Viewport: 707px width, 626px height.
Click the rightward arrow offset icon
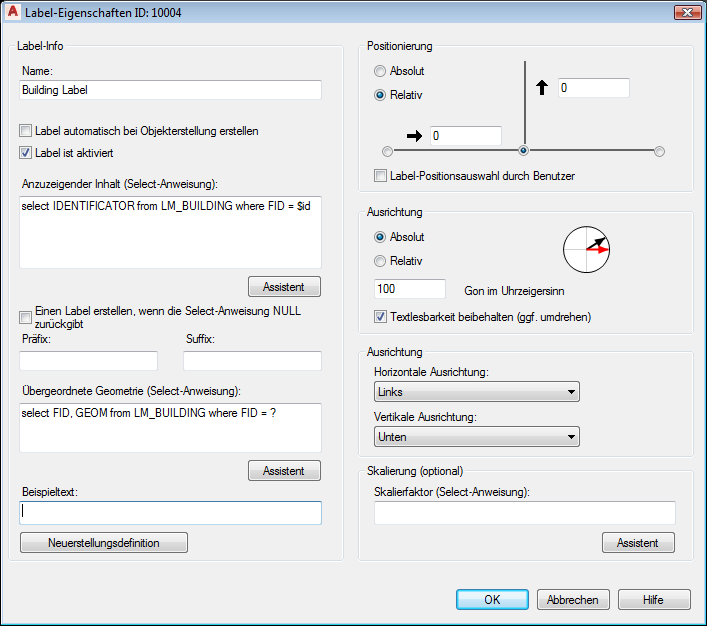(414, 136)
